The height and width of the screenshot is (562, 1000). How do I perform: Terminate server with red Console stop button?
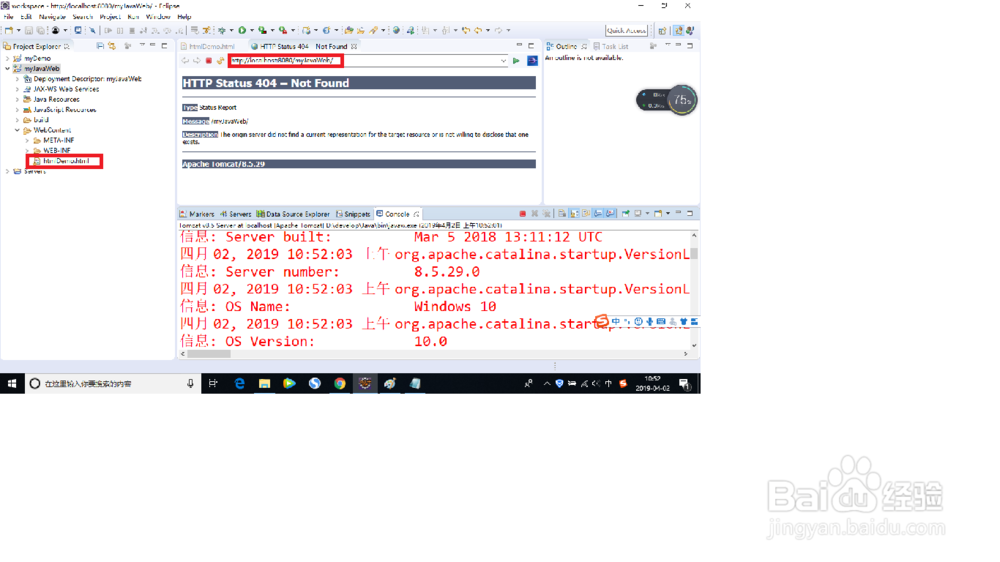point(522,214)
